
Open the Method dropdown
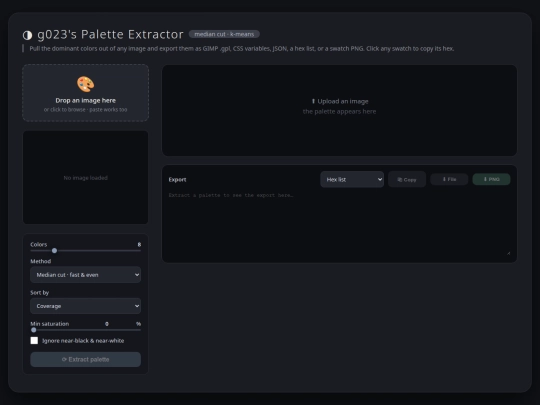pyautogui.click(x=85, y=275)
